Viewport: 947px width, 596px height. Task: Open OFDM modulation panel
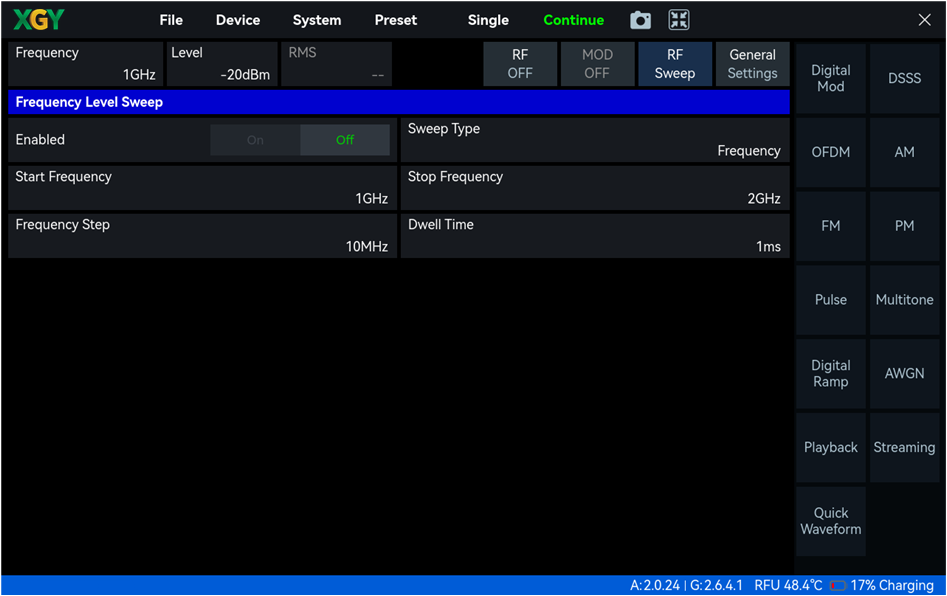(830, 152)
